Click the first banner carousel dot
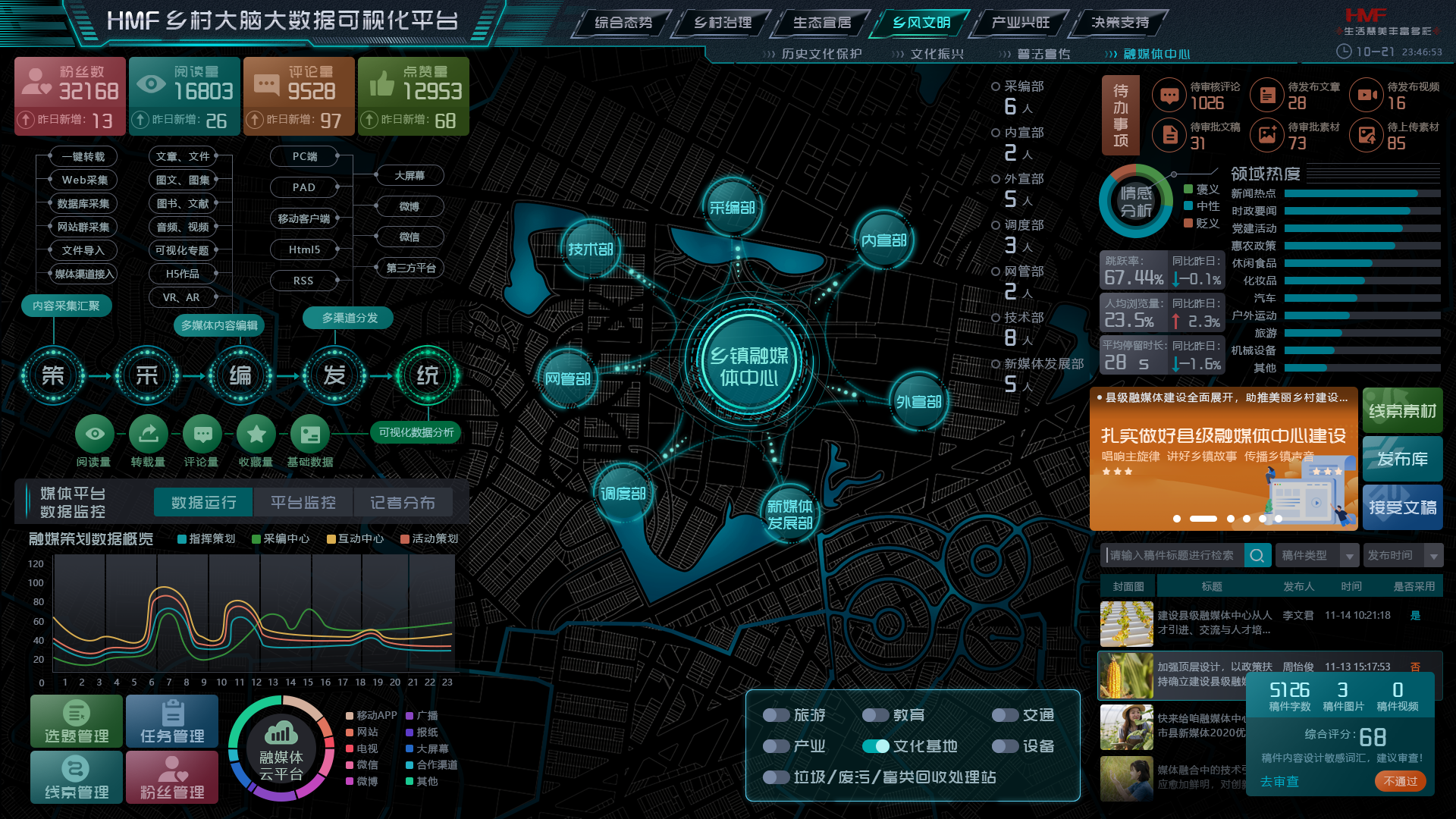The image size is (1456, 819). 1177,519
